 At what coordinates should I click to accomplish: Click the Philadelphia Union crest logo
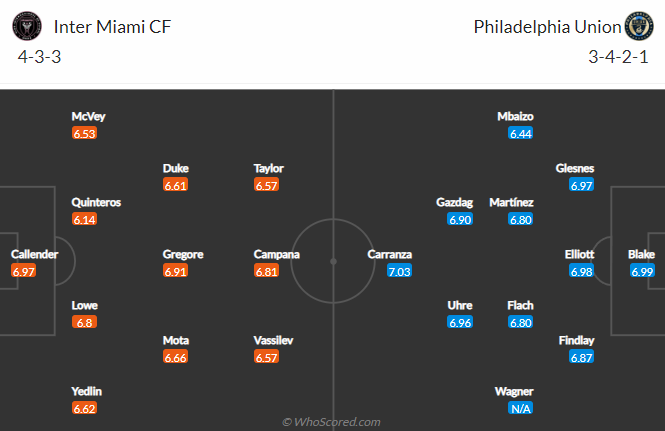point(639,26)
